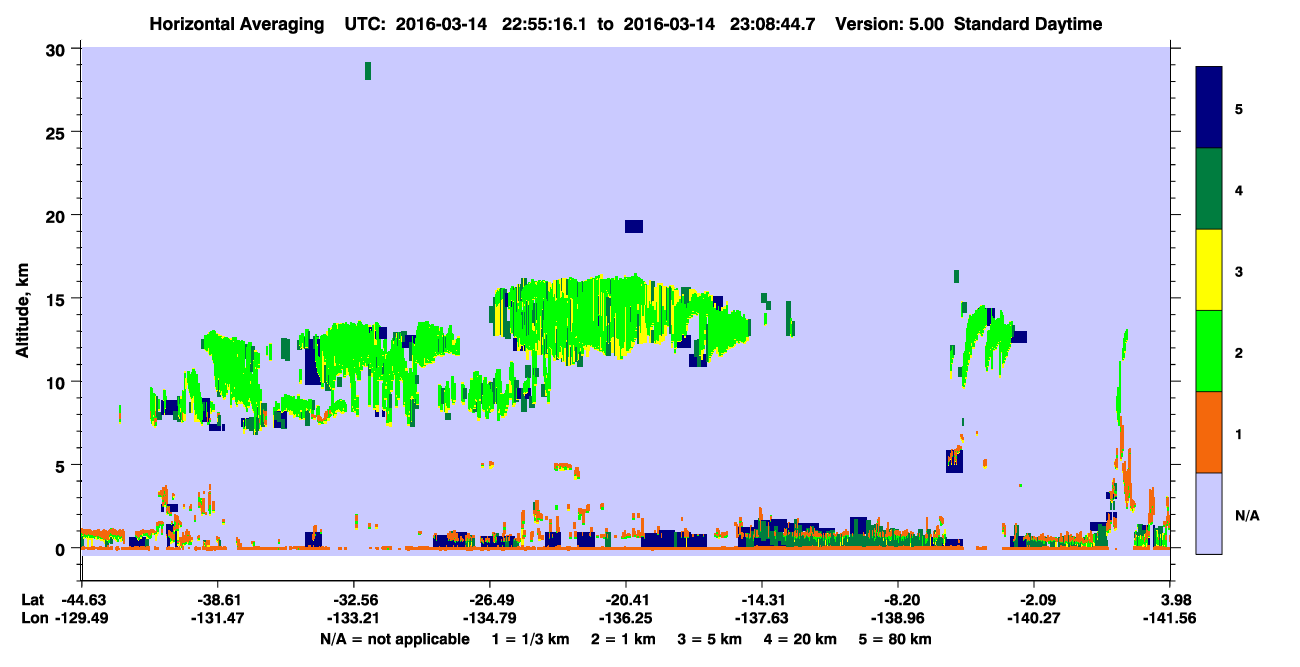Click latitude value -14.31

click(763, 600)
